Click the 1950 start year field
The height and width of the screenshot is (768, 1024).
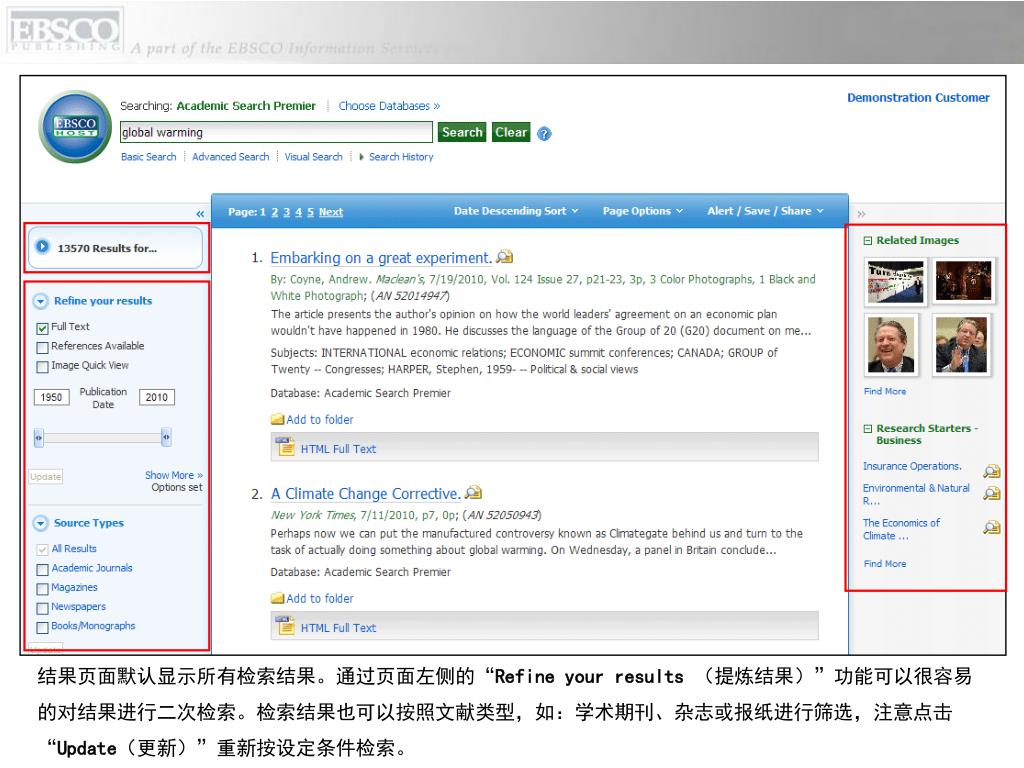(52, 397)
